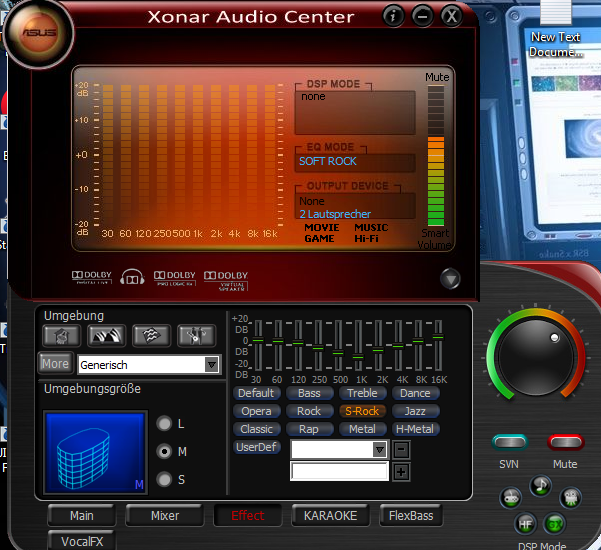Select the opera house environment icon
Viewport: 601px width, 550px height.
[x=107, y=336]
